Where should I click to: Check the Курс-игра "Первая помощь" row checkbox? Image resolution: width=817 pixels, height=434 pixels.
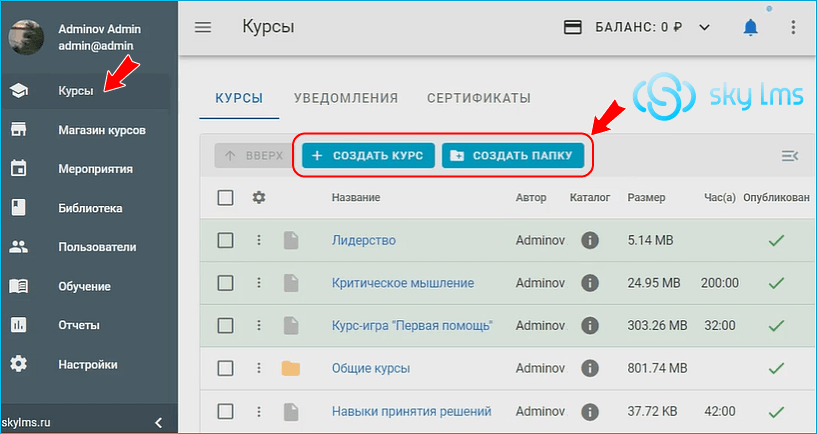(225, 326)
